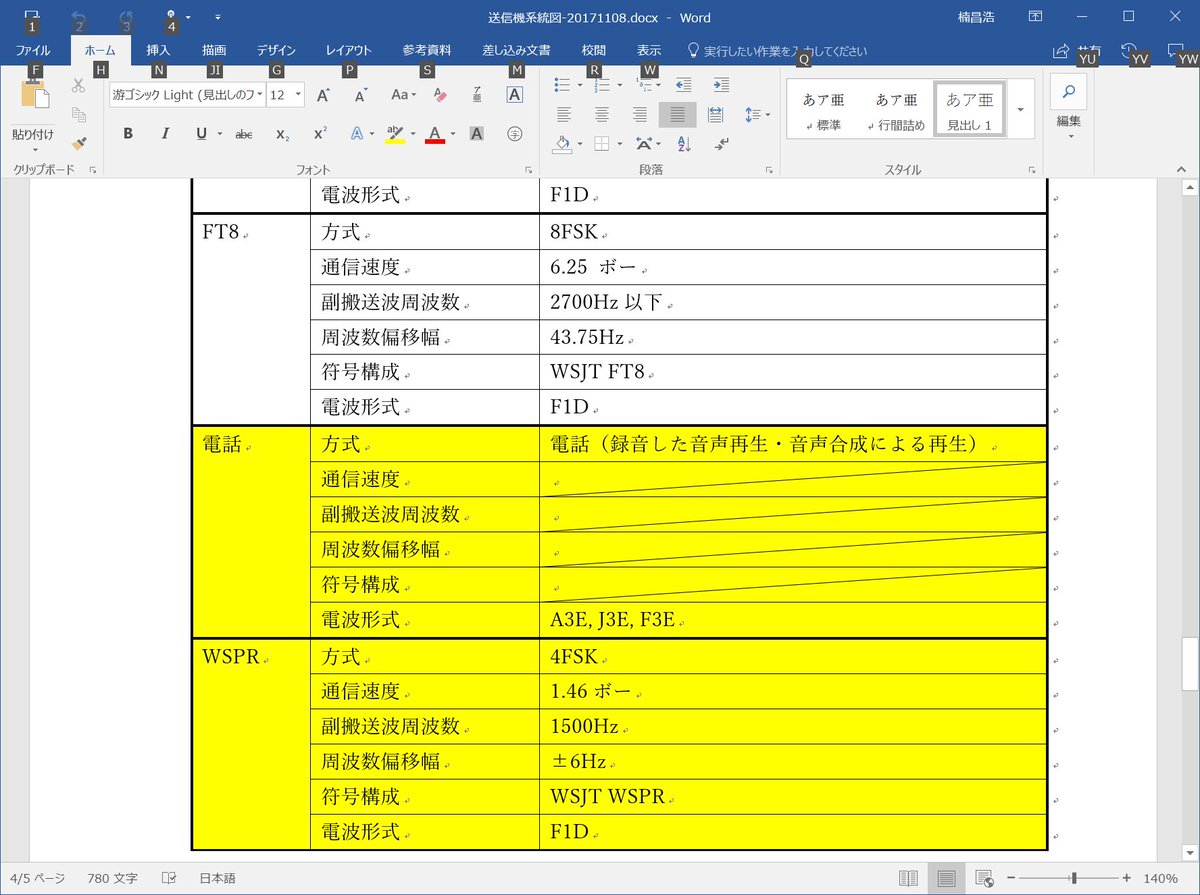Apply the 見出し 1 style
The image size is (1200, 895).
969,110
